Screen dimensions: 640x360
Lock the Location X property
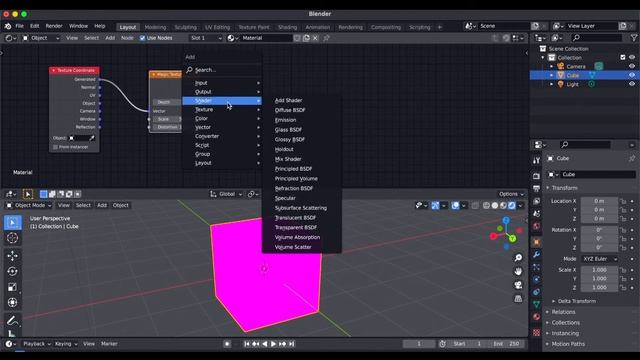623,201
